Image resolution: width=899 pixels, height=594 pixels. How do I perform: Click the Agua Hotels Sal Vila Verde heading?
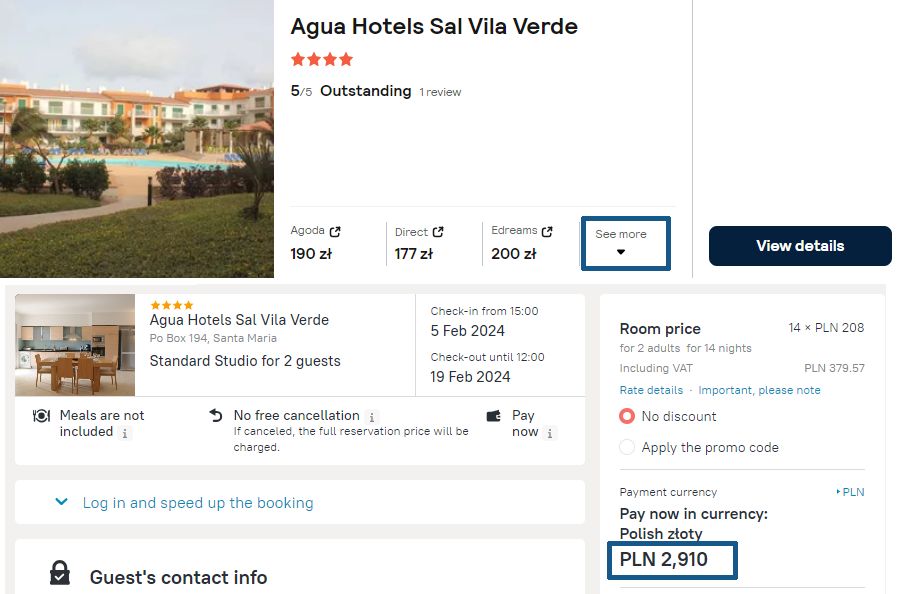(x=434, y=27)
